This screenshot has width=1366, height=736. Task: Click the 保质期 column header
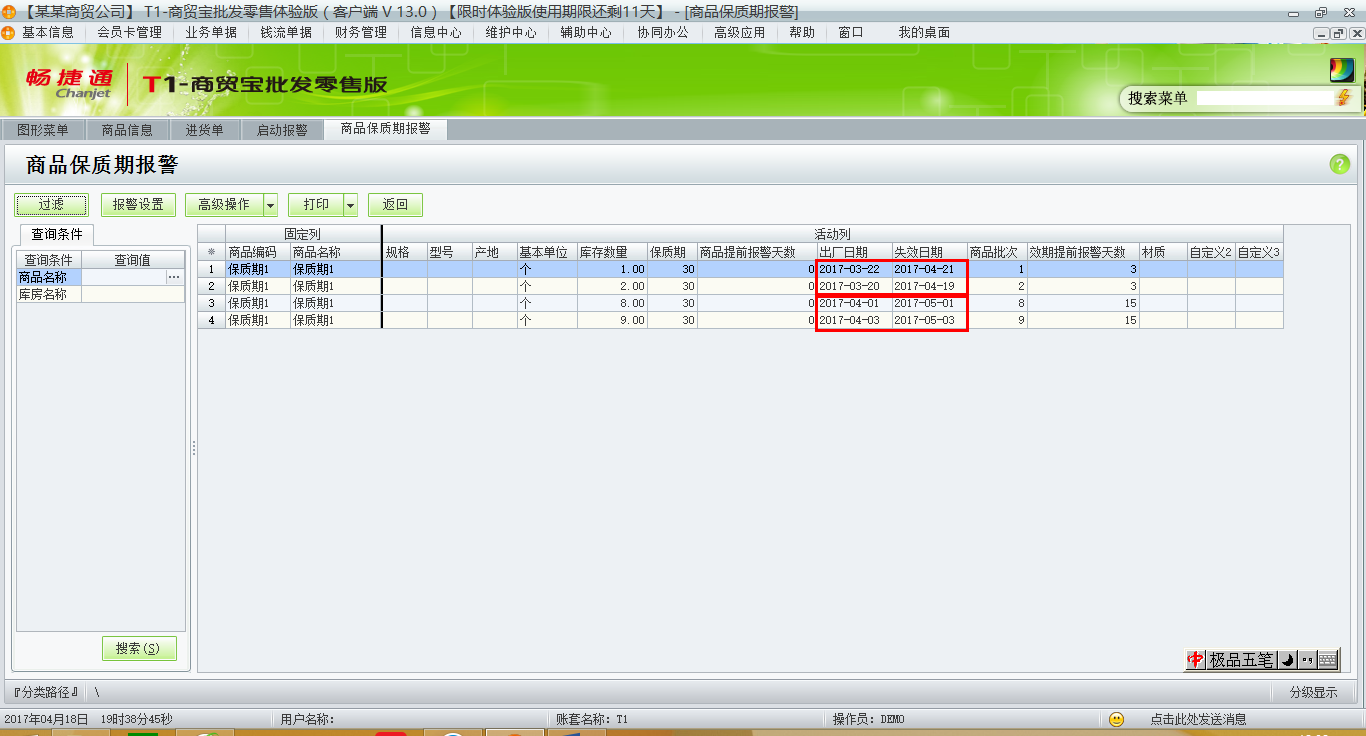click(x=672, y=252)
